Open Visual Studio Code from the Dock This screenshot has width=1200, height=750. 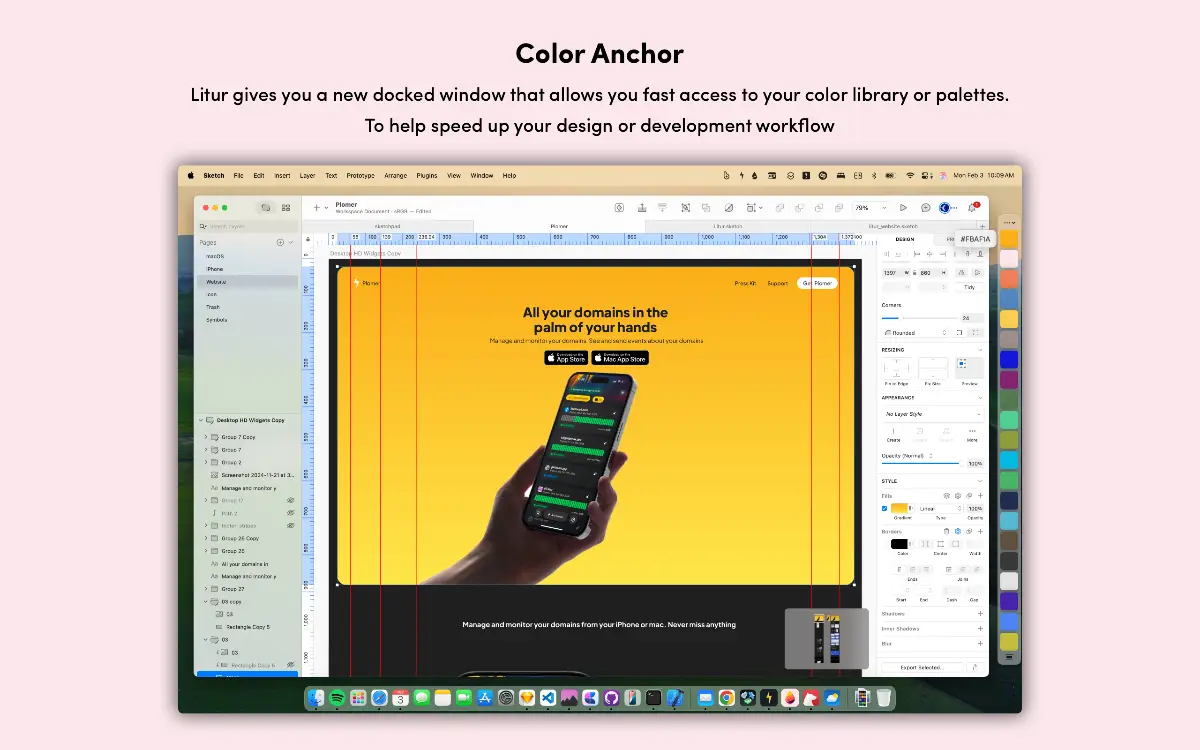point(547,698)
